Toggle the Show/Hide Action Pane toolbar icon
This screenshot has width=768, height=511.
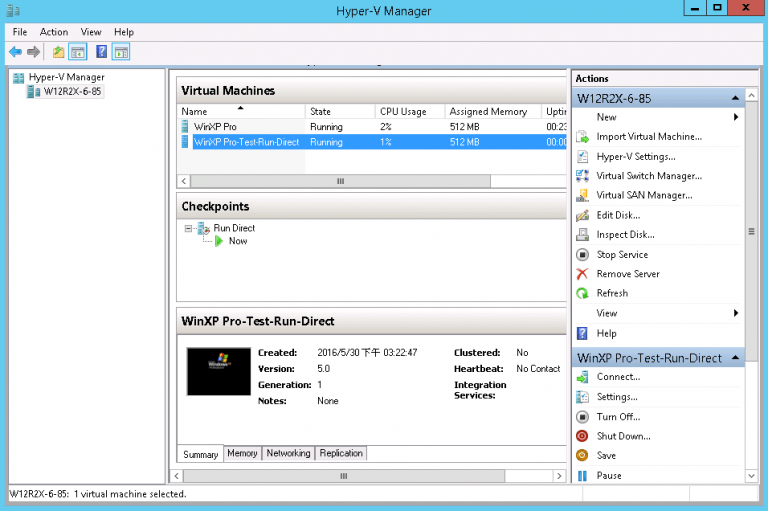121,51
